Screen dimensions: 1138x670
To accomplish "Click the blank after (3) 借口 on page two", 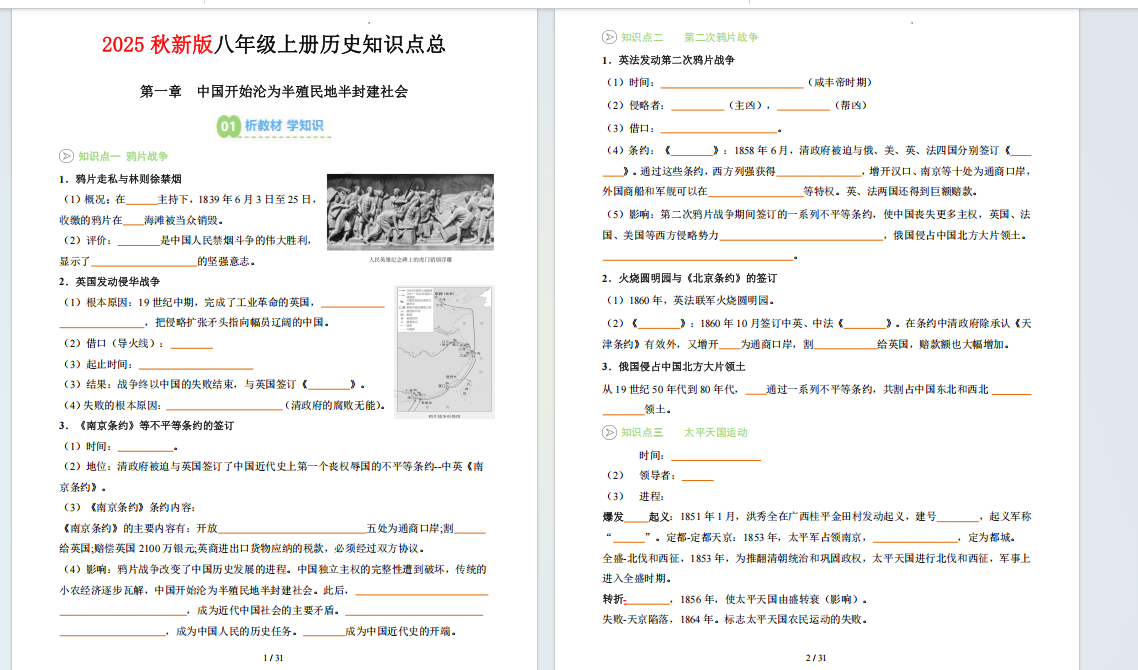I will point(719,131).
